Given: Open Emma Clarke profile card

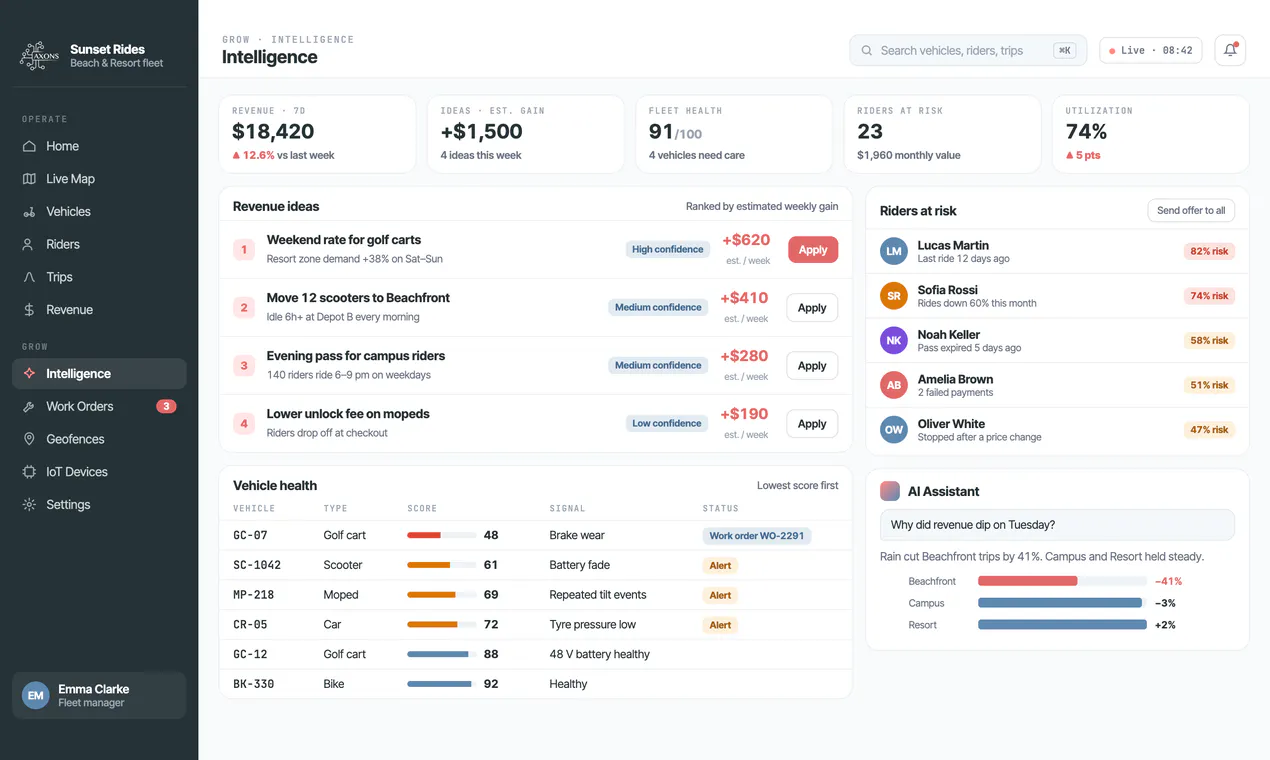Looking at the screenshot, I should [99, 695].
